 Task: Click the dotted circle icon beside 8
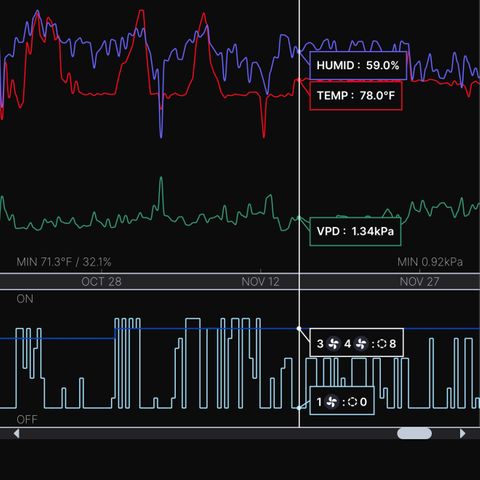[382, 344]
